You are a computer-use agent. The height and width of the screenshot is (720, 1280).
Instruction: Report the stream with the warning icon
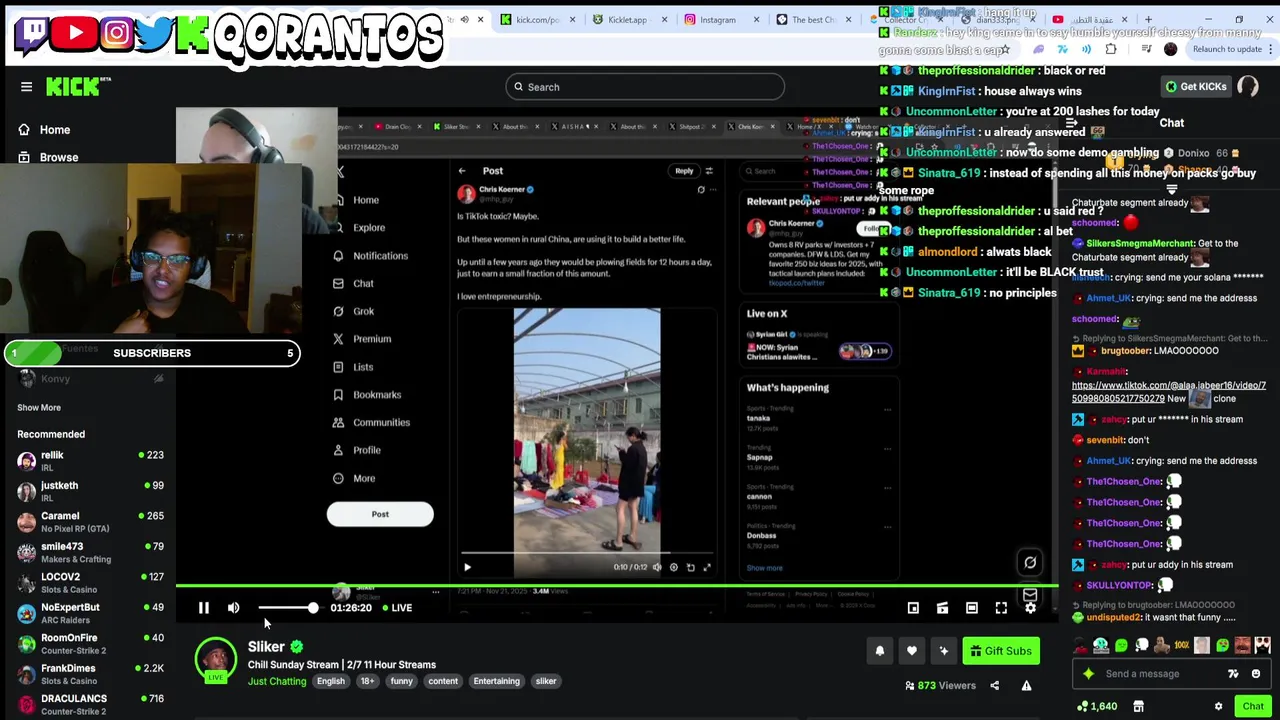pyautogui.click(x=1026, y=686)
